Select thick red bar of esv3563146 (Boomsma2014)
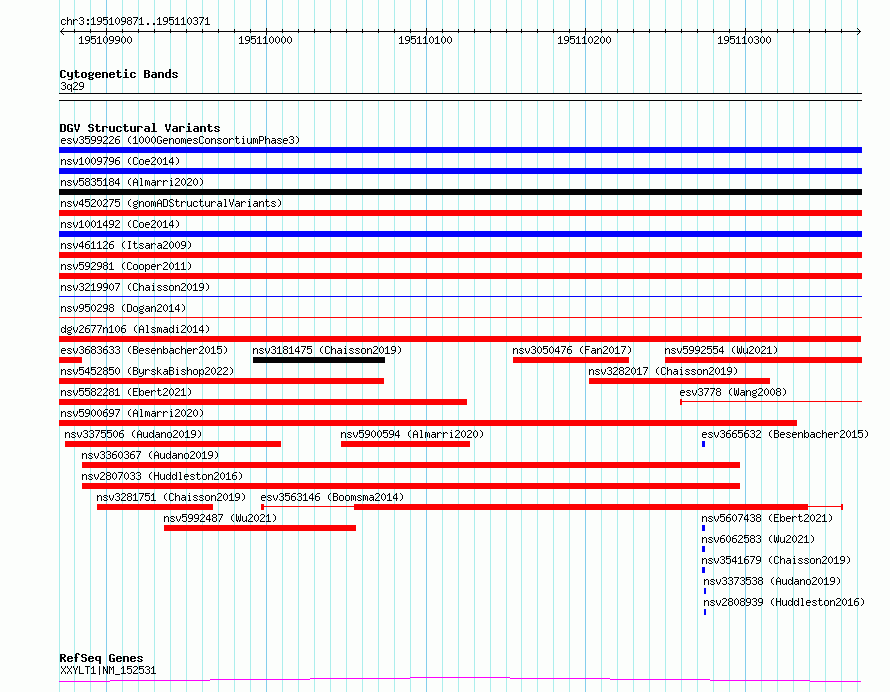This screenshot has height=692, width=890. tap(581, 507)
